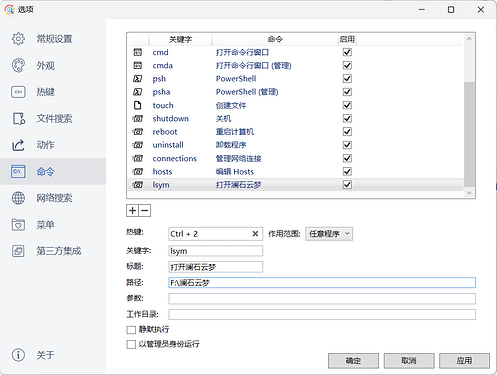Viewport: 497px width, 375px height.
Task: Disable the lsym command checkbox
Action: [347, 185]
